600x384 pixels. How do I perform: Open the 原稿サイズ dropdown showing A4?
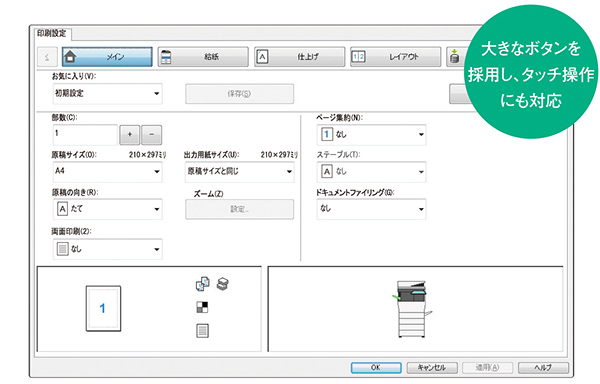click(108, 171)
